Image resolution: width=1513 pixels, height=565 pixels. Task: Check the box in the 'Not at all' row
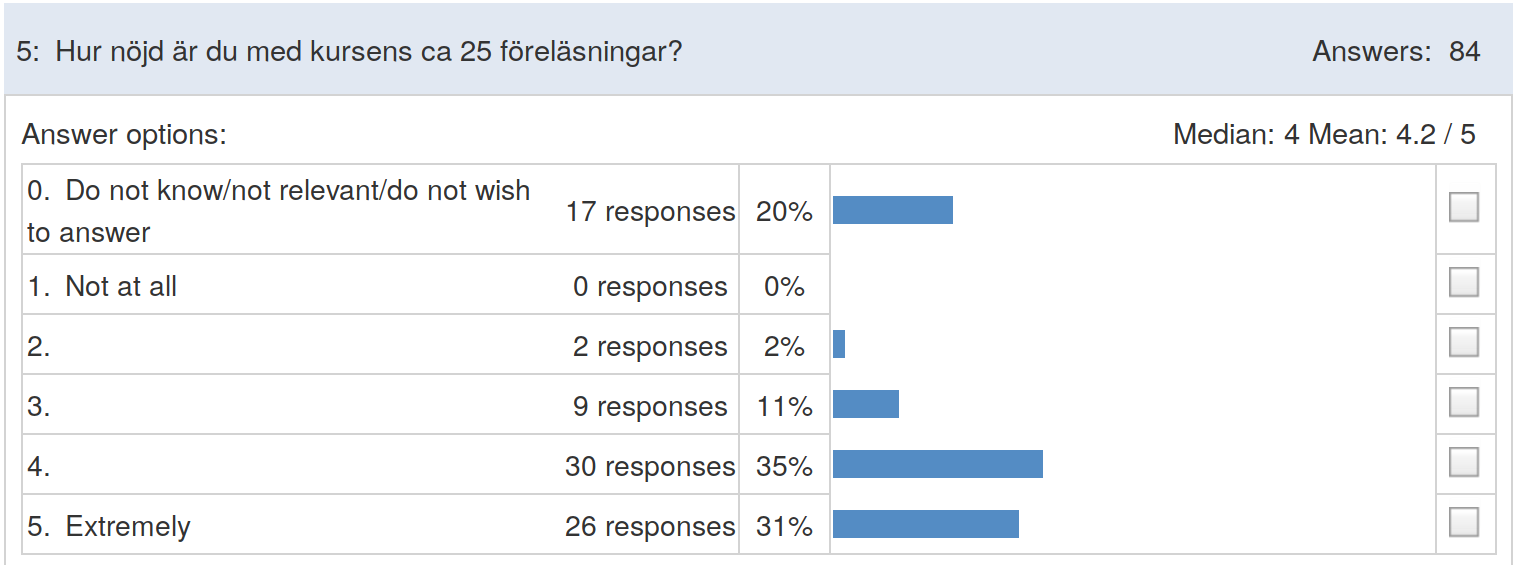click(x=1463, y=283)
